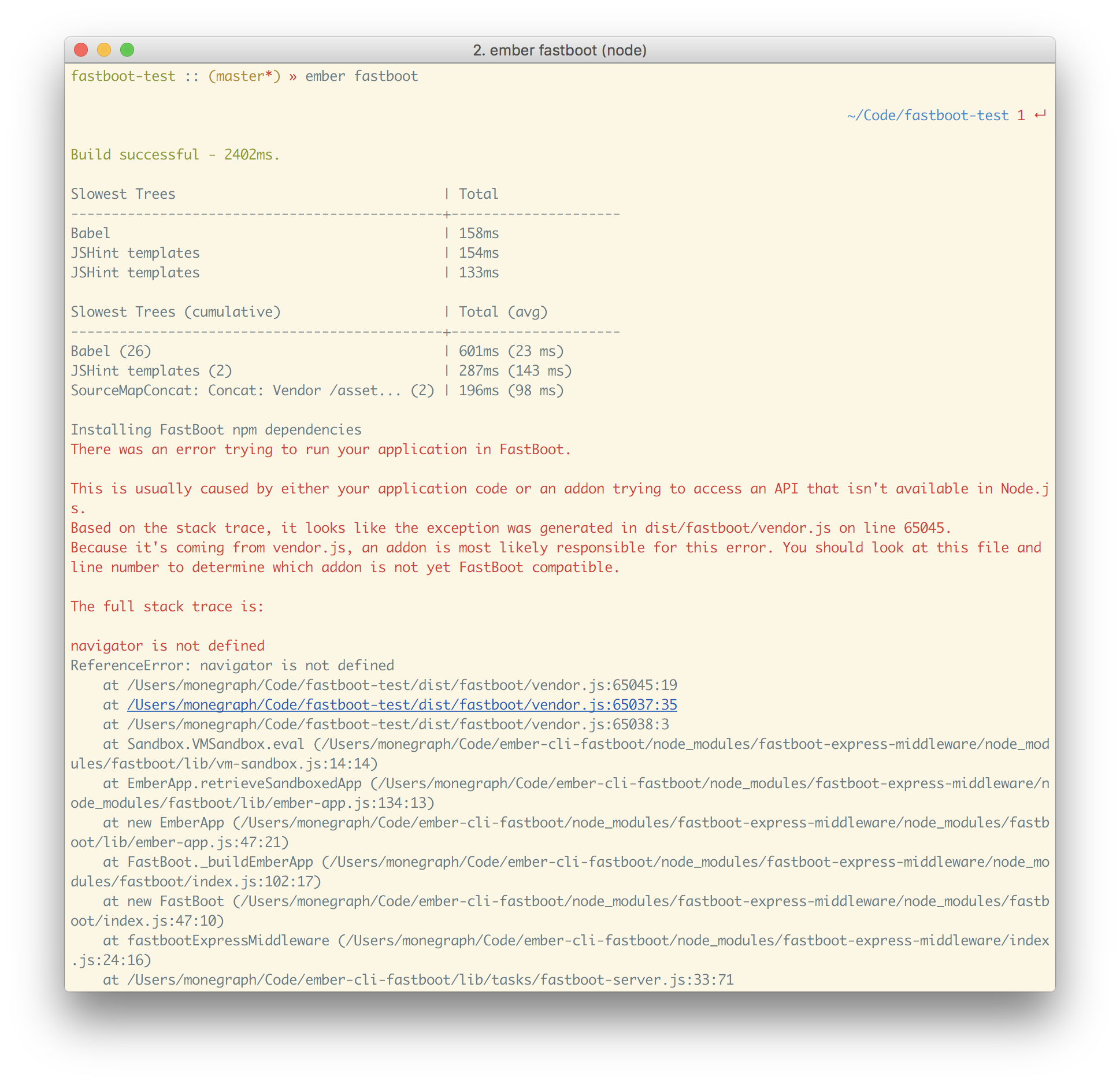Image resolution: width=1120 pixels, height=1084 pixels.
Task: Click the first 'Total' column header
Action: click(x=479, y=194)
